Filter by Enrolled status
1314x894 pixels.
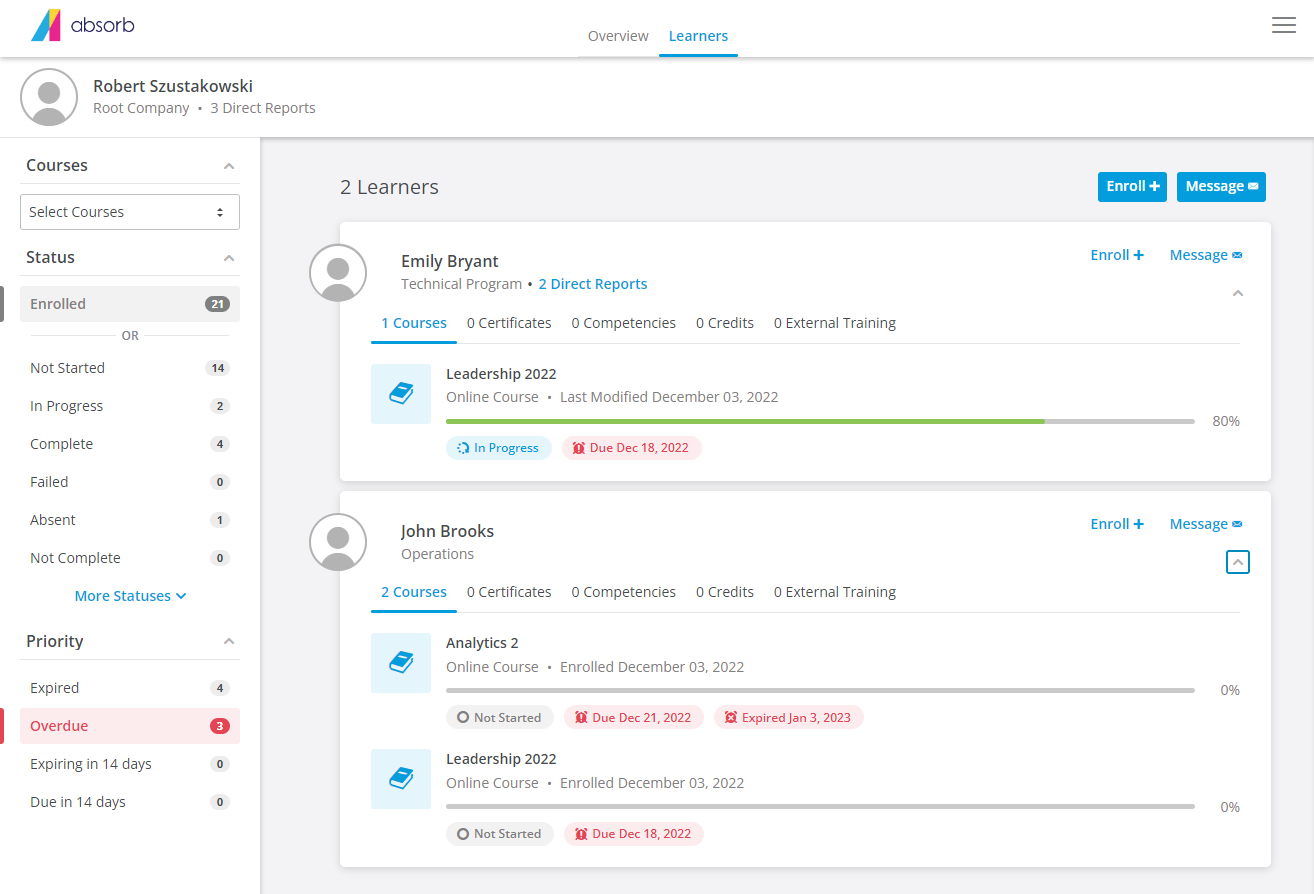coord(130,304)
